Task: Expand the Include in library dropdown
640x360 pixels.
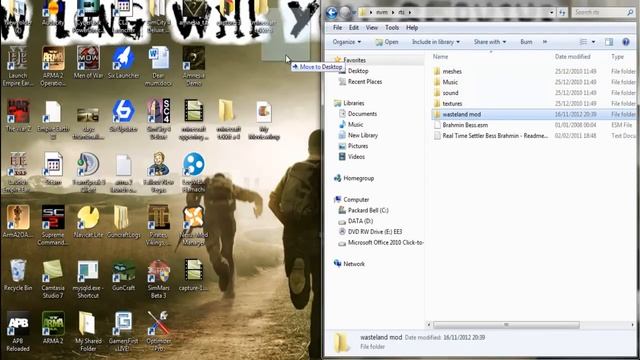Action: [x=436, y=42]
